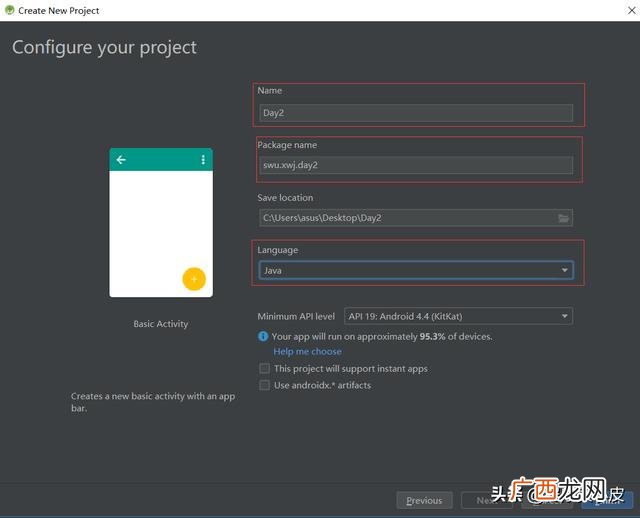Click the Configure your project heading
Viewport: 640px width, 518px height.
pyautogui.click(x=104, y=48)
